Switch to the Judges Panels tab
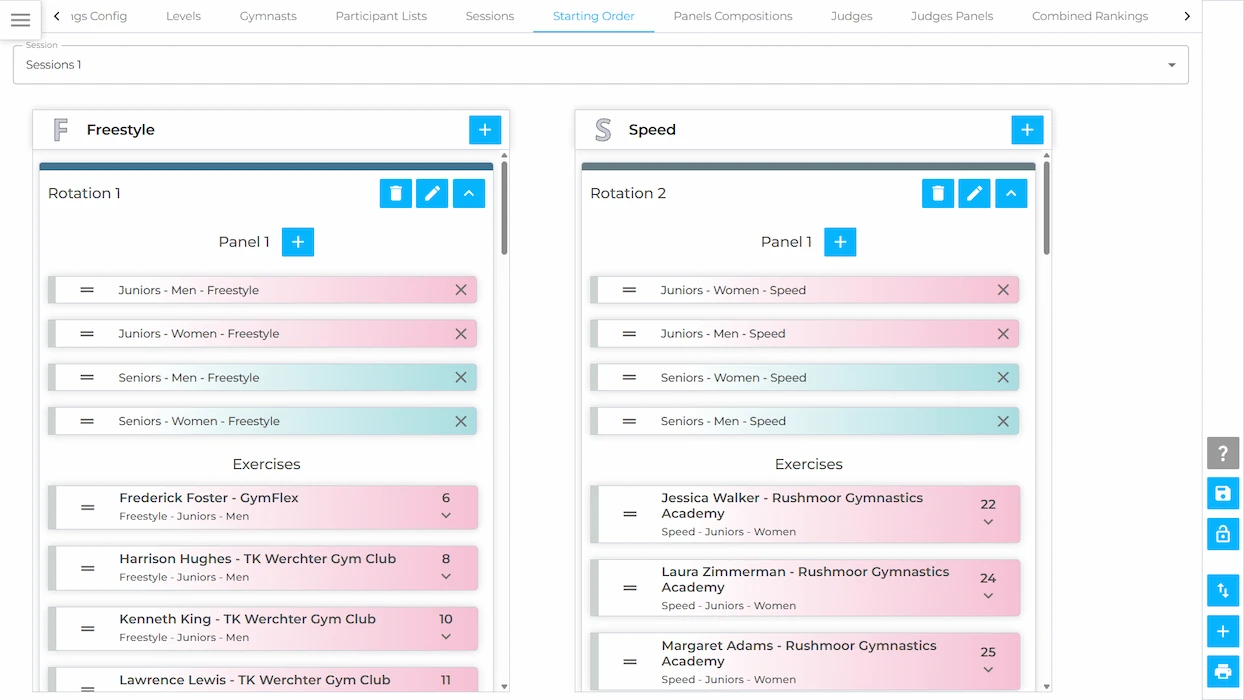Screen dimensions: 1244x700 (952, 16)
